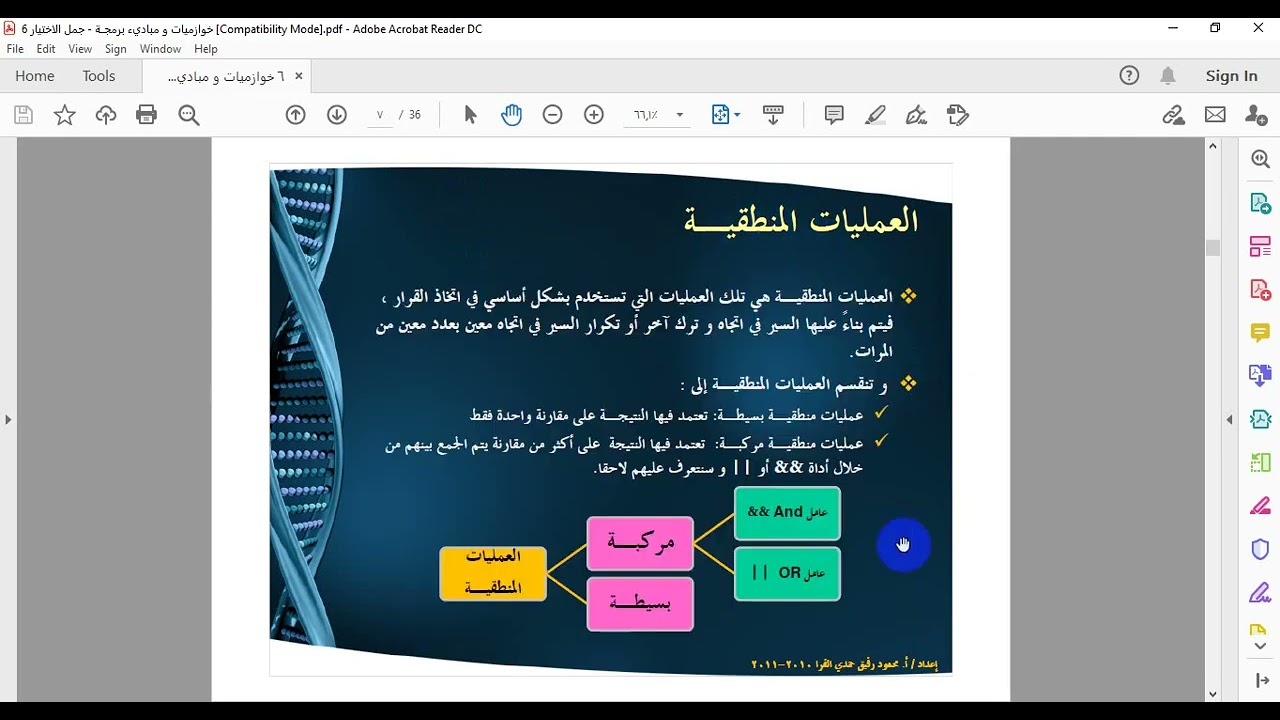This screenshot has height=720, width=1280.
Task: Open the Protect shield tool in sidebar
Action: [1260, 549]
